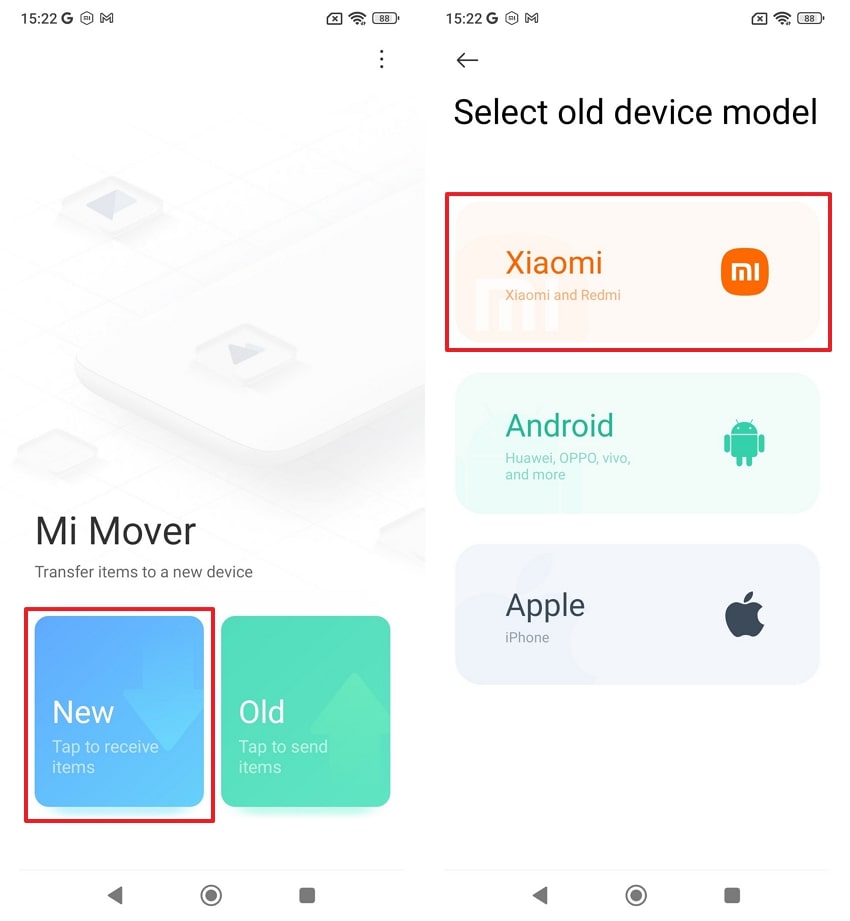This screenshot has height=921, width=850.
Task: Choose Android Huawei, OPPO, vivo option
Action: click(637, 443)
